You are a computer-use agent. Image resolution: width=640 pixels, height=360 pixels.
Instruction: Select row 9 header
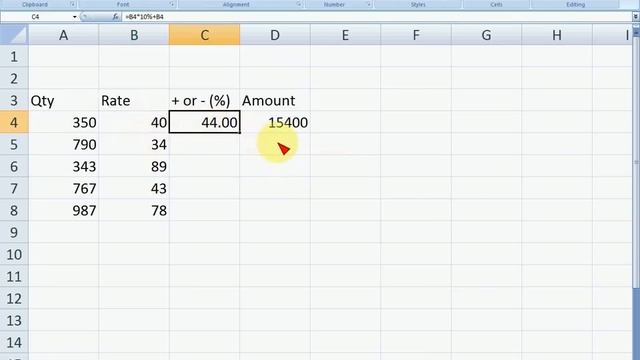pos(14,233)
